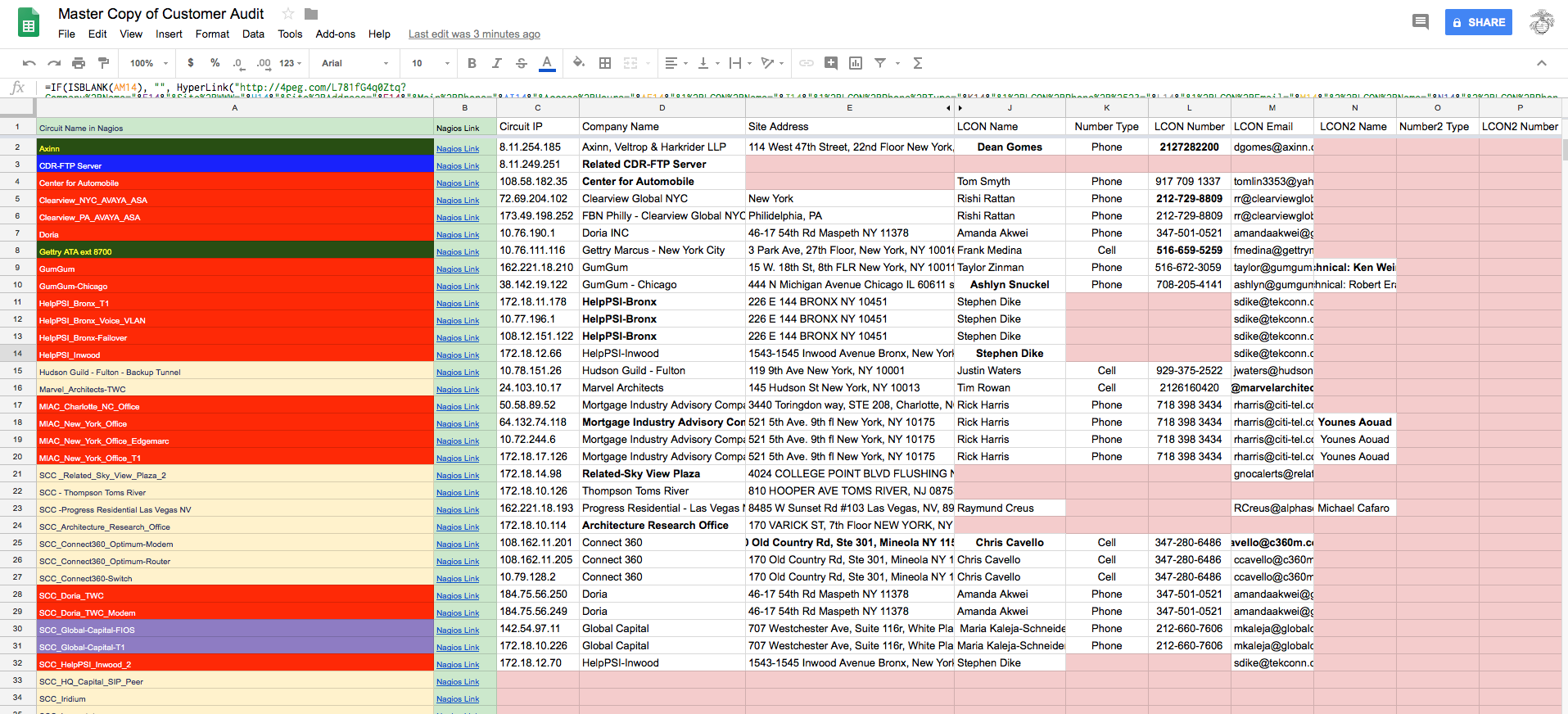The width and height of the screenshot is (1568, 714).
Task: Select column D header
Action: click(x=662, y=108)
